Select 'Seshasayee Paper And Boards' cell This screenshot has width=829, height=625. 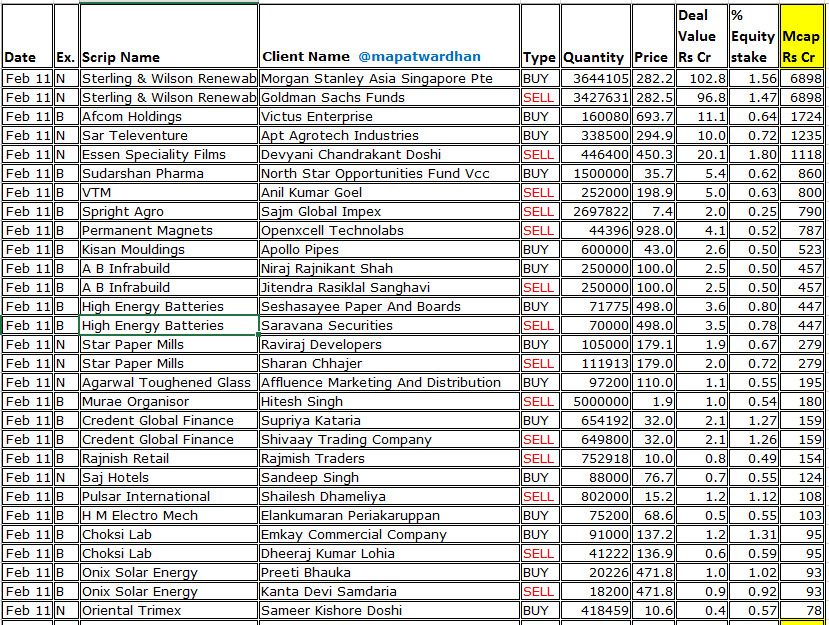tap(390, 307)
